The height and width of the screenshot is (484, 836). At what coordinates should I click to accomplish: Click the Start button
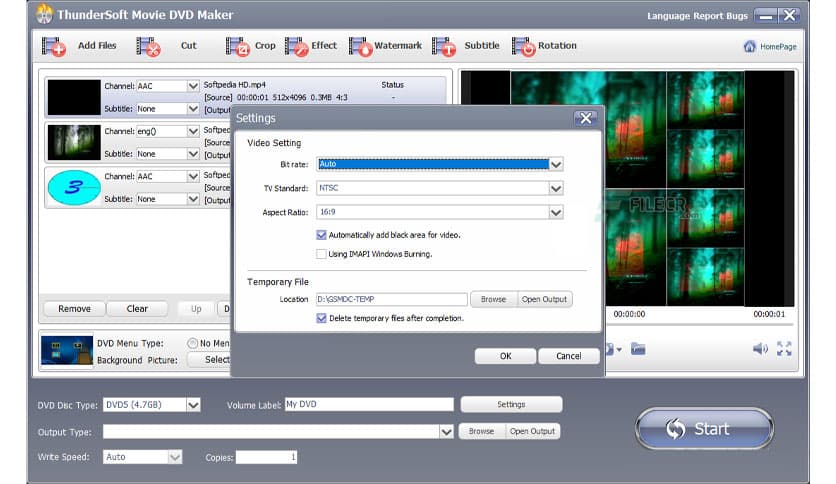[704, 429]
